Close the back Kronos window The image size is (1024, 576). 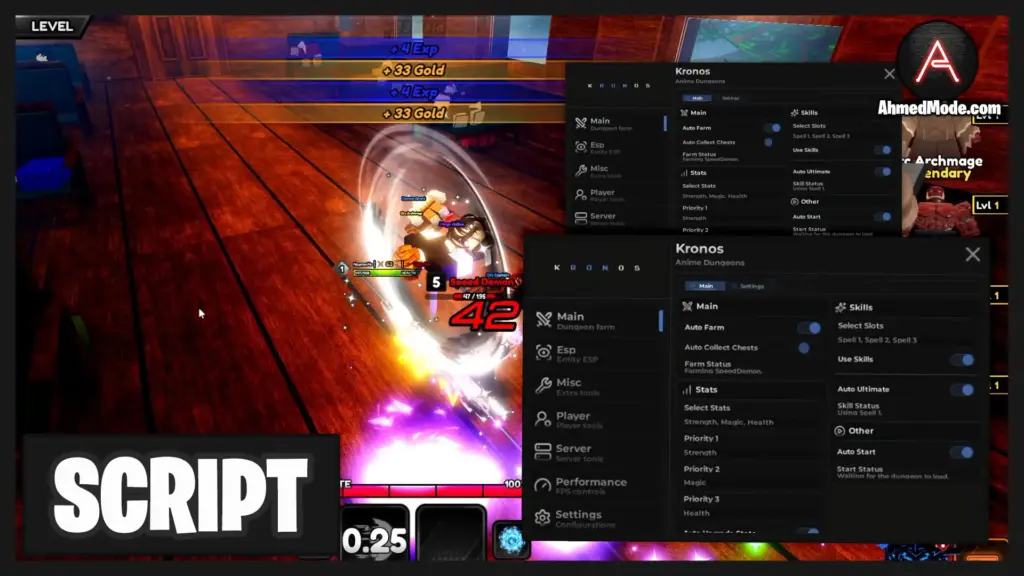coord(889,74)
